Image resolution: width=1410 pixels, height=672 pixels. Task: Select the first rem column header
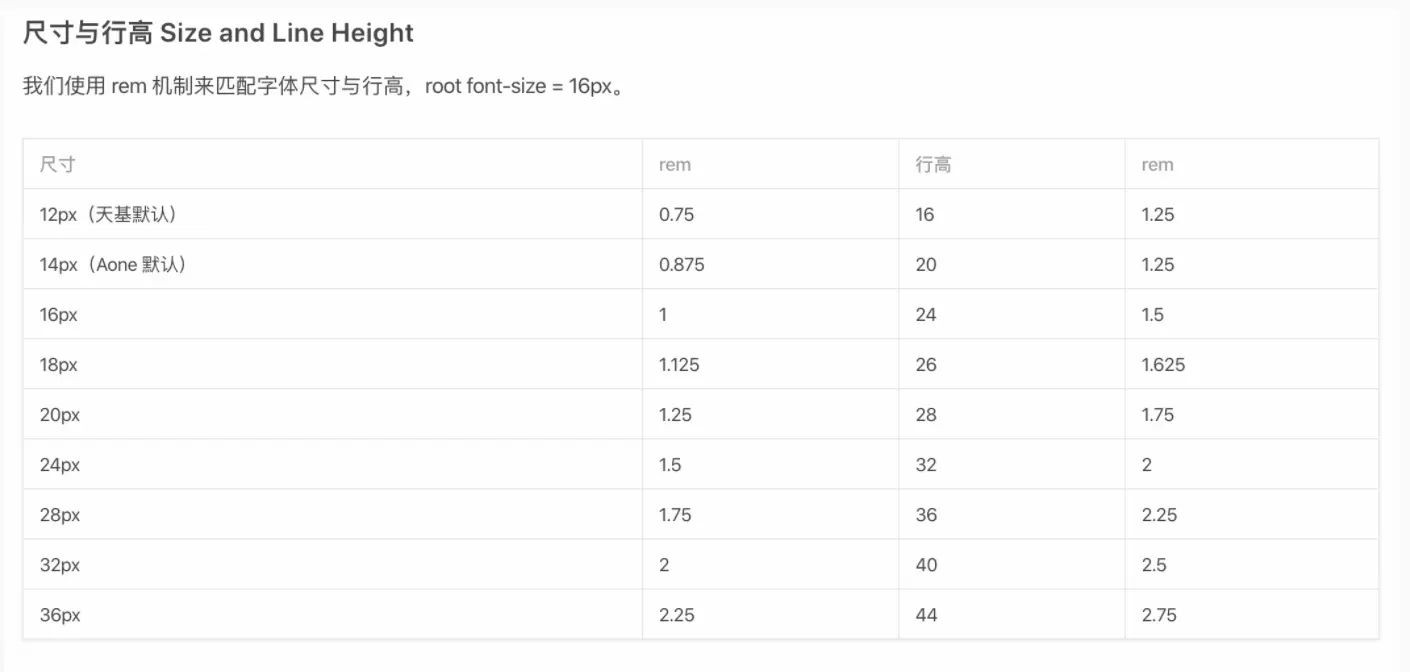pyautogui.click(x=675, y=165)
